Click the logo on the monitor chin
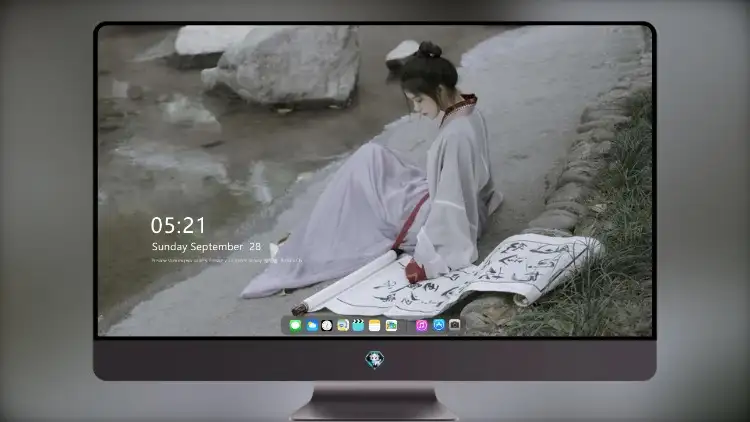Viewport: 750px width, 422px height. pos(375,360)
